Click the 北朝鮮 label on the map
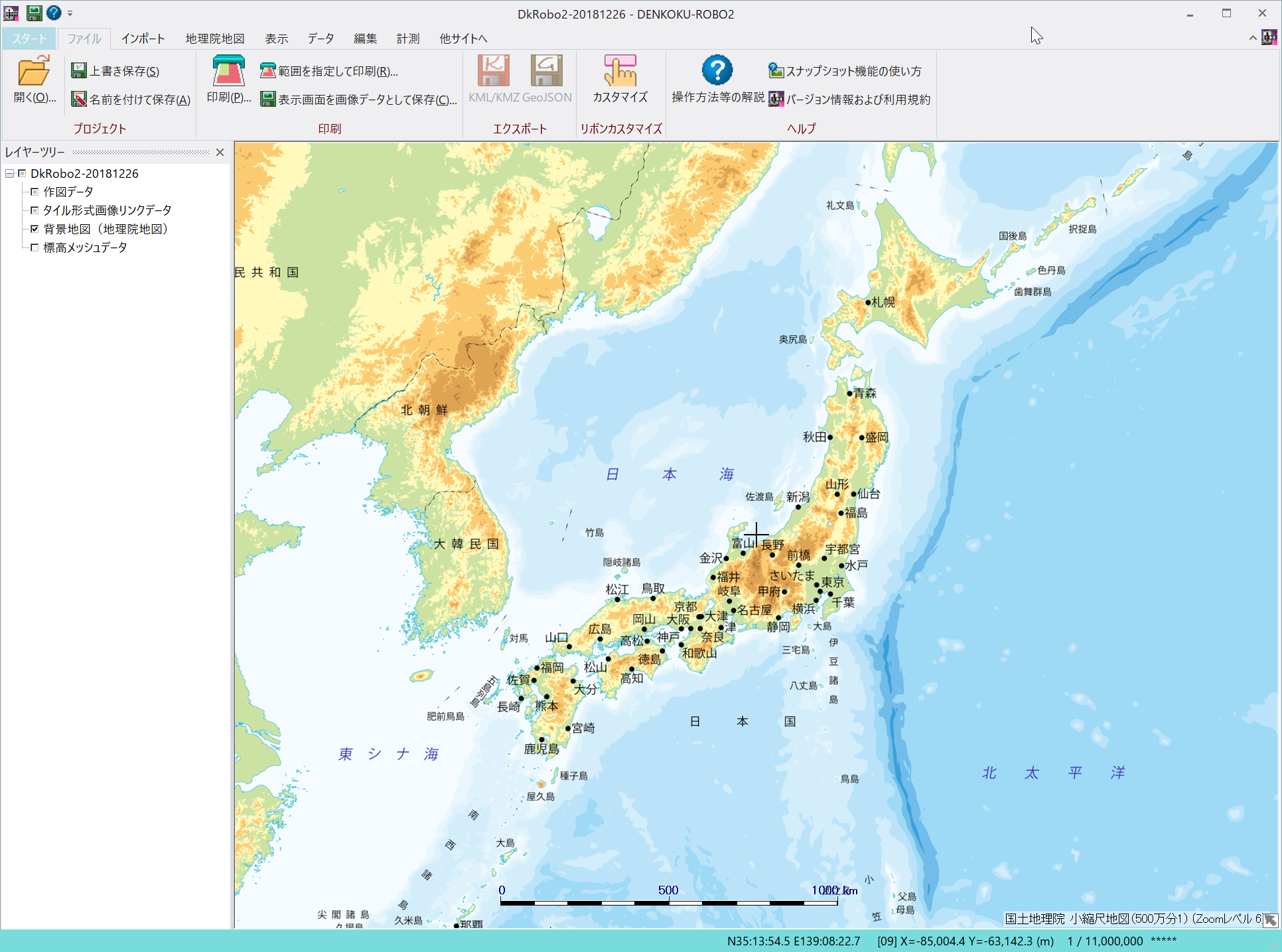Image resolution: width=1282 pixels, height=952 pixels. (425, 410)
